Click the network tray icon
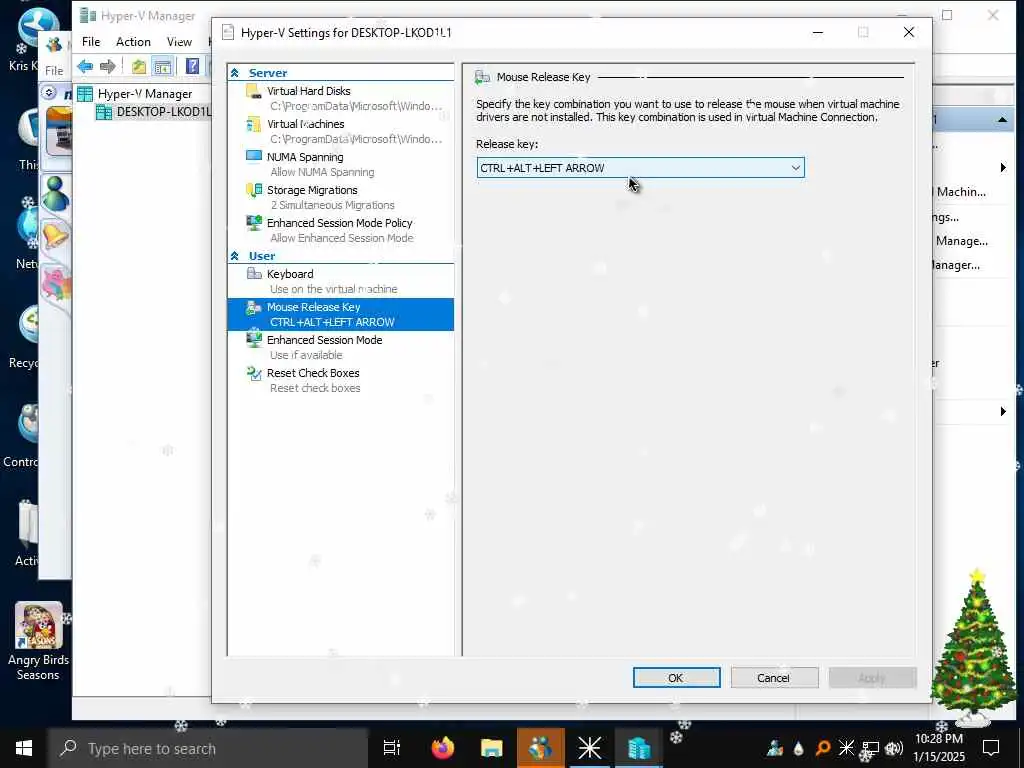This screenshot has height=768, width=1024. coord(870,748)
